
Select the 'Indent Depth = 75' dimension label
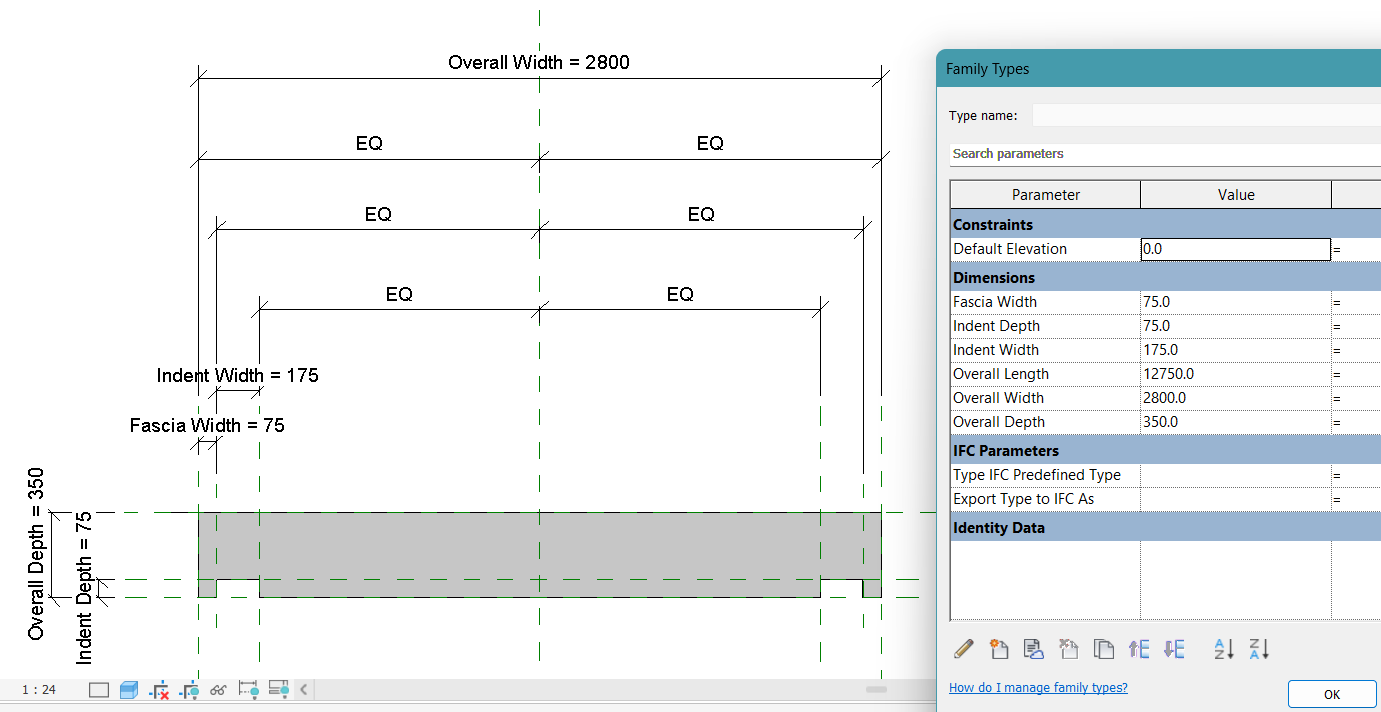85,588
